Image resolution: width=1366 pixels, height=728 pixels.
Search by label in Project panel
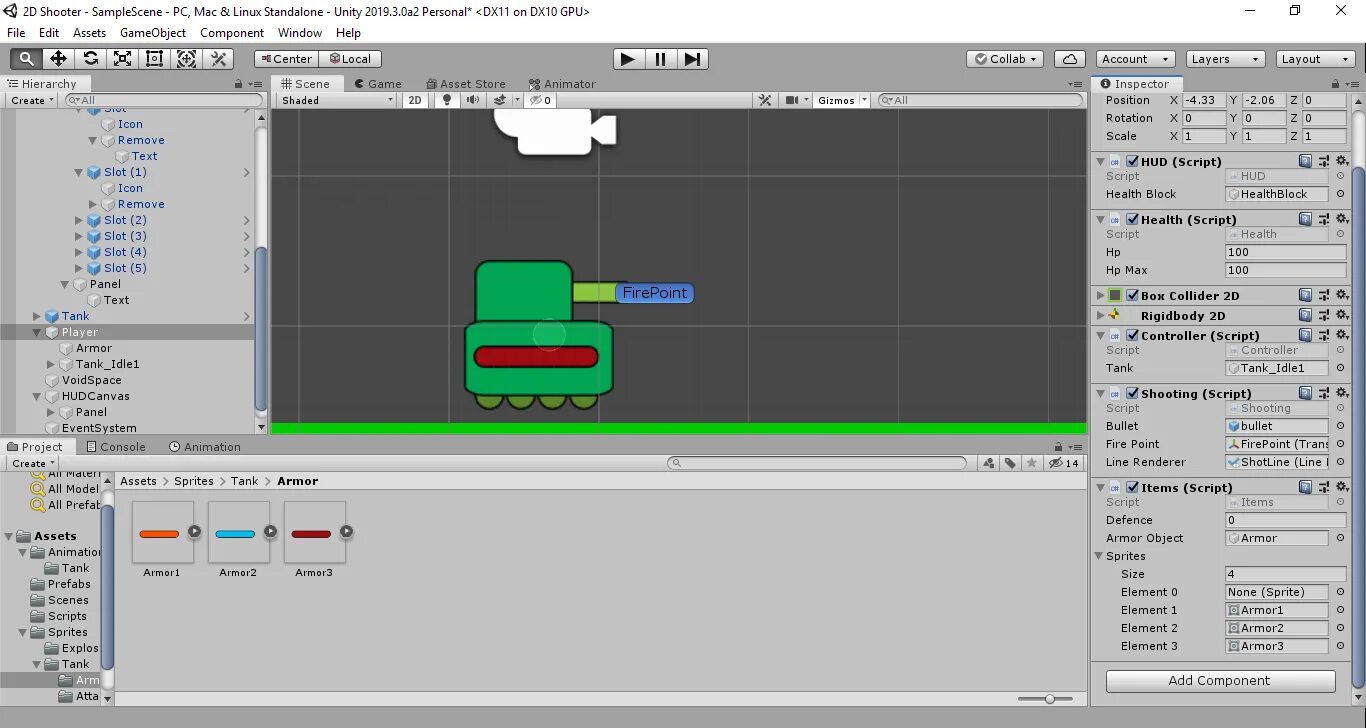[x=1010, y=463]
